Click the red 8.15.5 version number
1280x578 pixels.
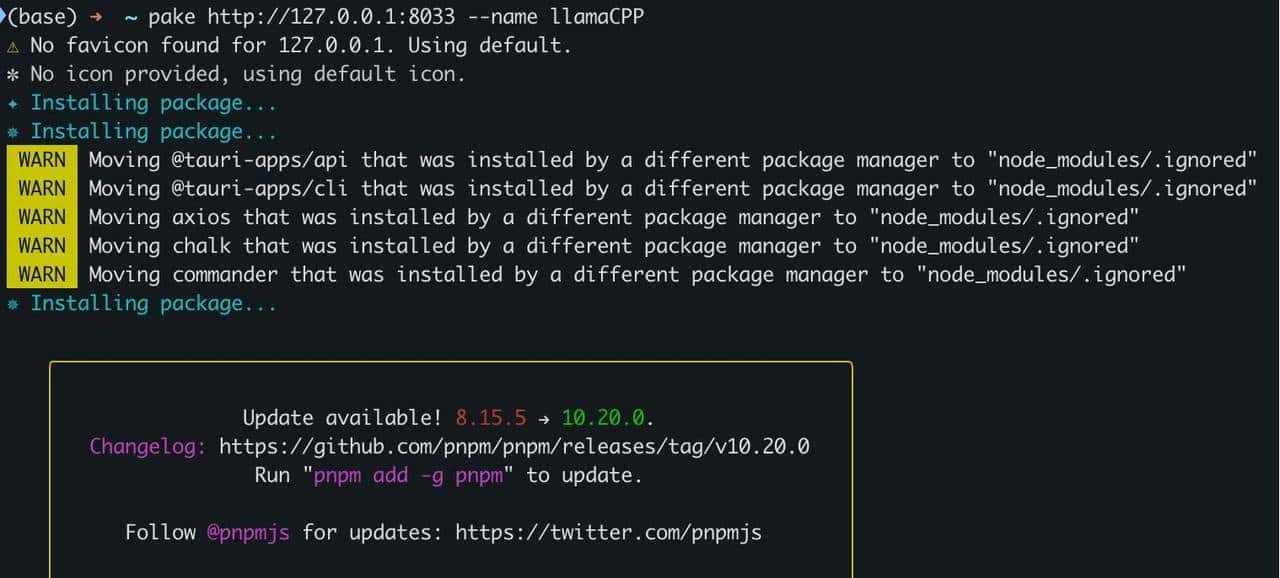pos(490,418)
